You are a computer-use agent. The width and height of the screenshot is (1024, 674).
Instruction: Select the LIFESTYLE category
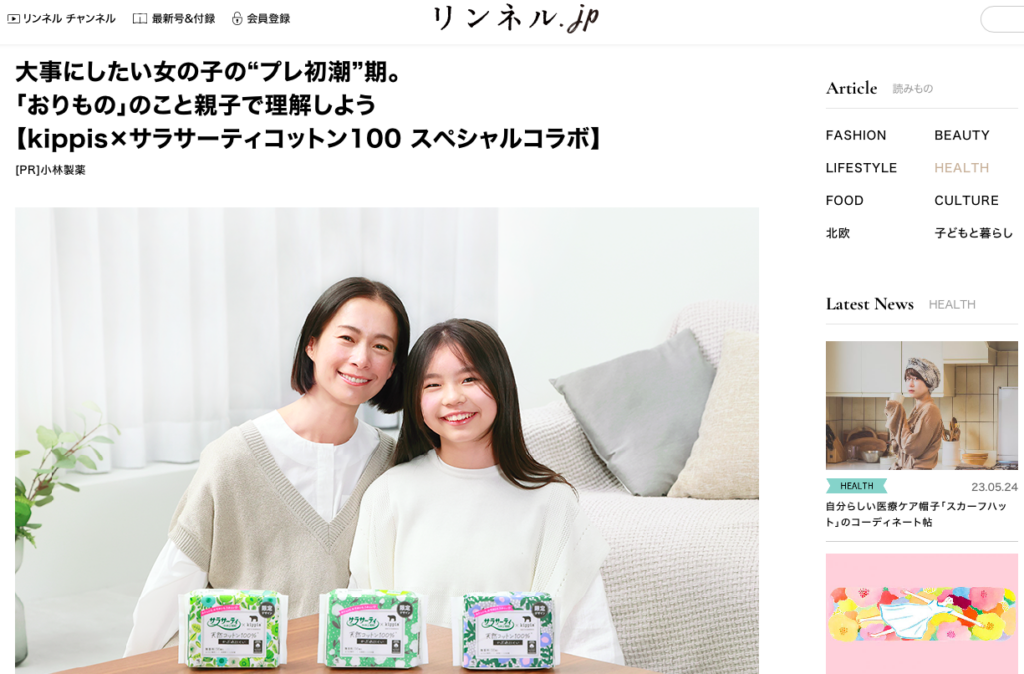861,168
